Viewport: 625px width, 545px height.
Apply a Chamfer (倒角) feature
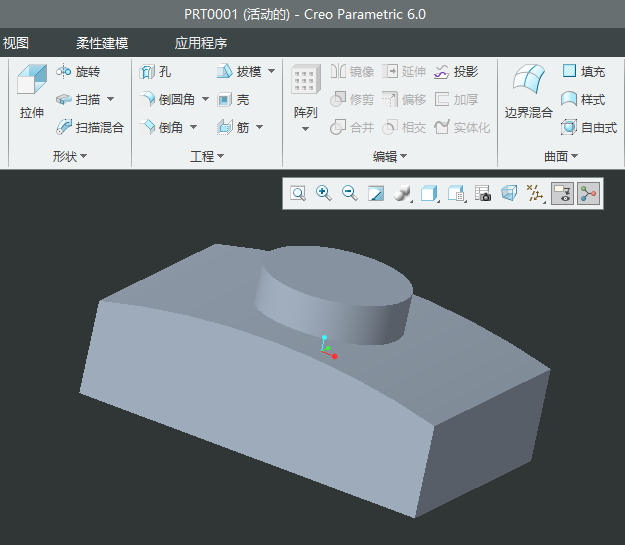coord(161,128)
